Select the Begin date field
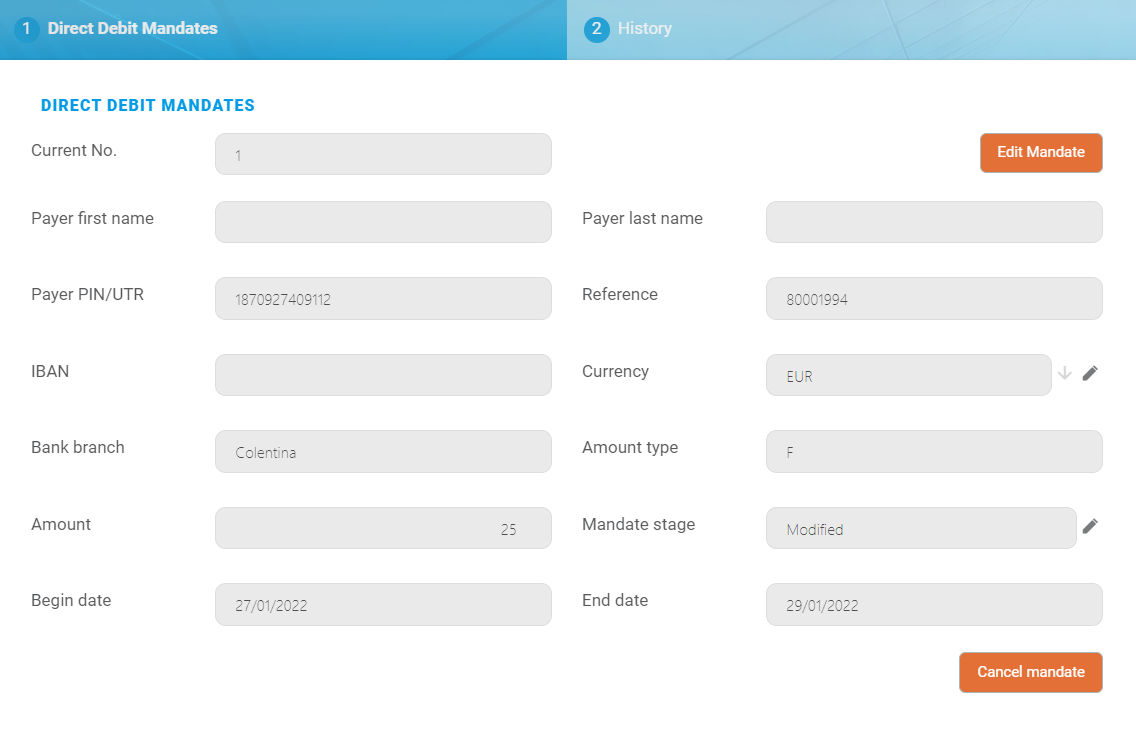Screen dimensions: 1136x750 click(x=383, y=605)
